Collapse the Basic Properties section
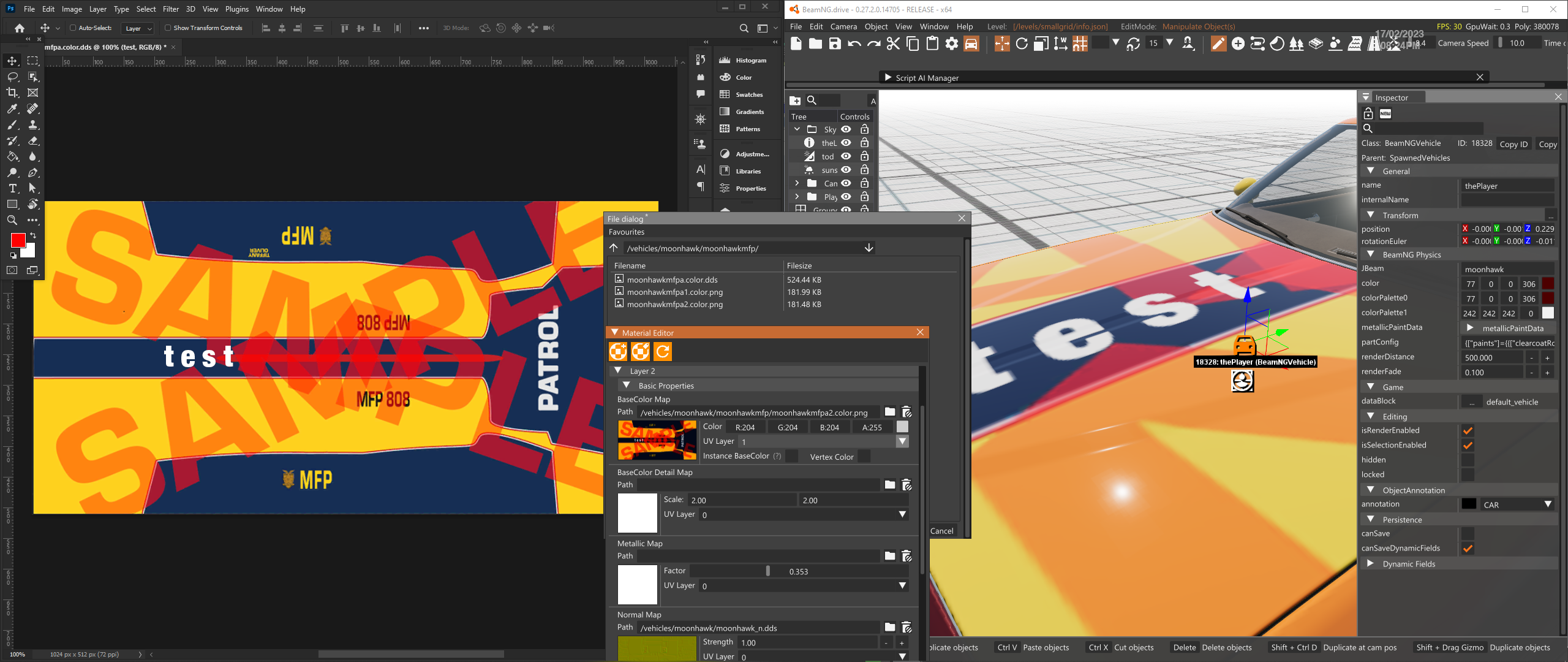Screen dimensions: 1568x662 coord(627,386)
